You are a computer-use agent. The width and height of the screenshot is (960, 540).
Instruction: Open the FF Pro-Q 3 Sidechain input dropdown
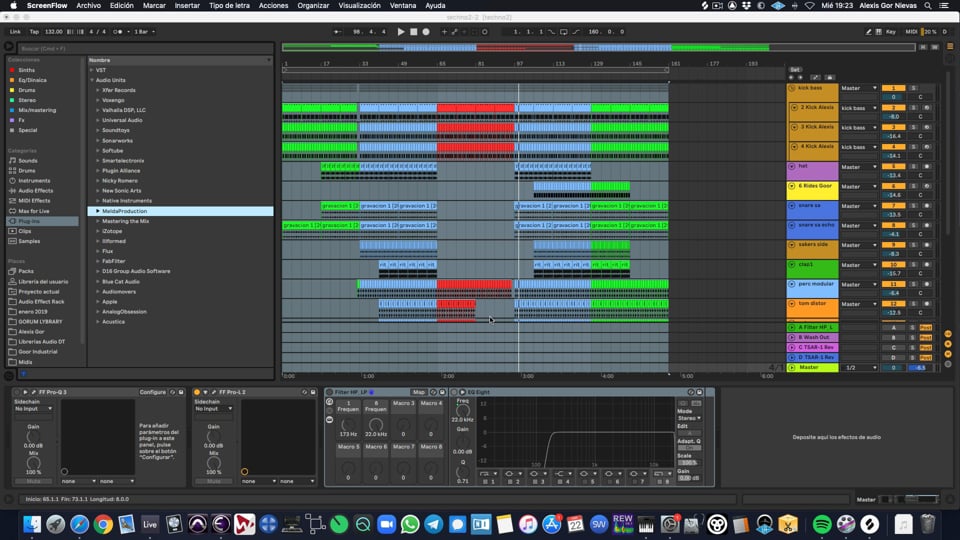pos(33,408)
